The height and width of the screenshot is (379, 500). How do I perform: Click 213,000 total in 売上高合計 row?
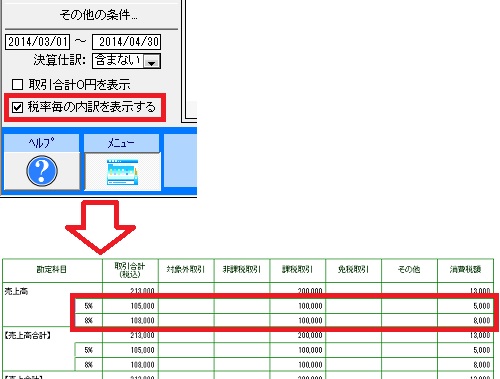pyautogui.click(x=142, y=335)
